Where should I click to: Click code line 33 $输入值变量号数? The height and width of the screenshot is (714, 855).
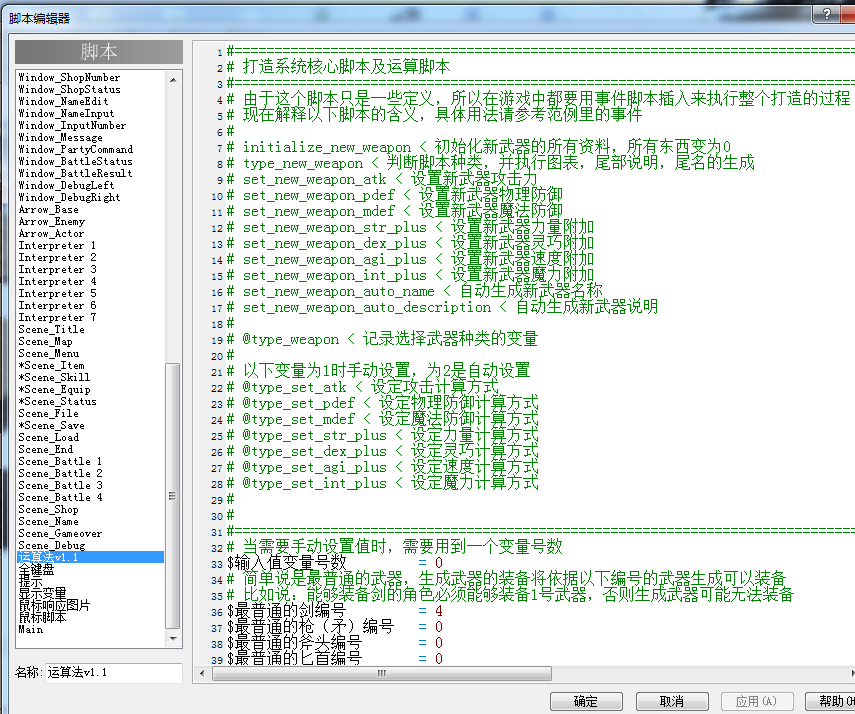[335, 563]
